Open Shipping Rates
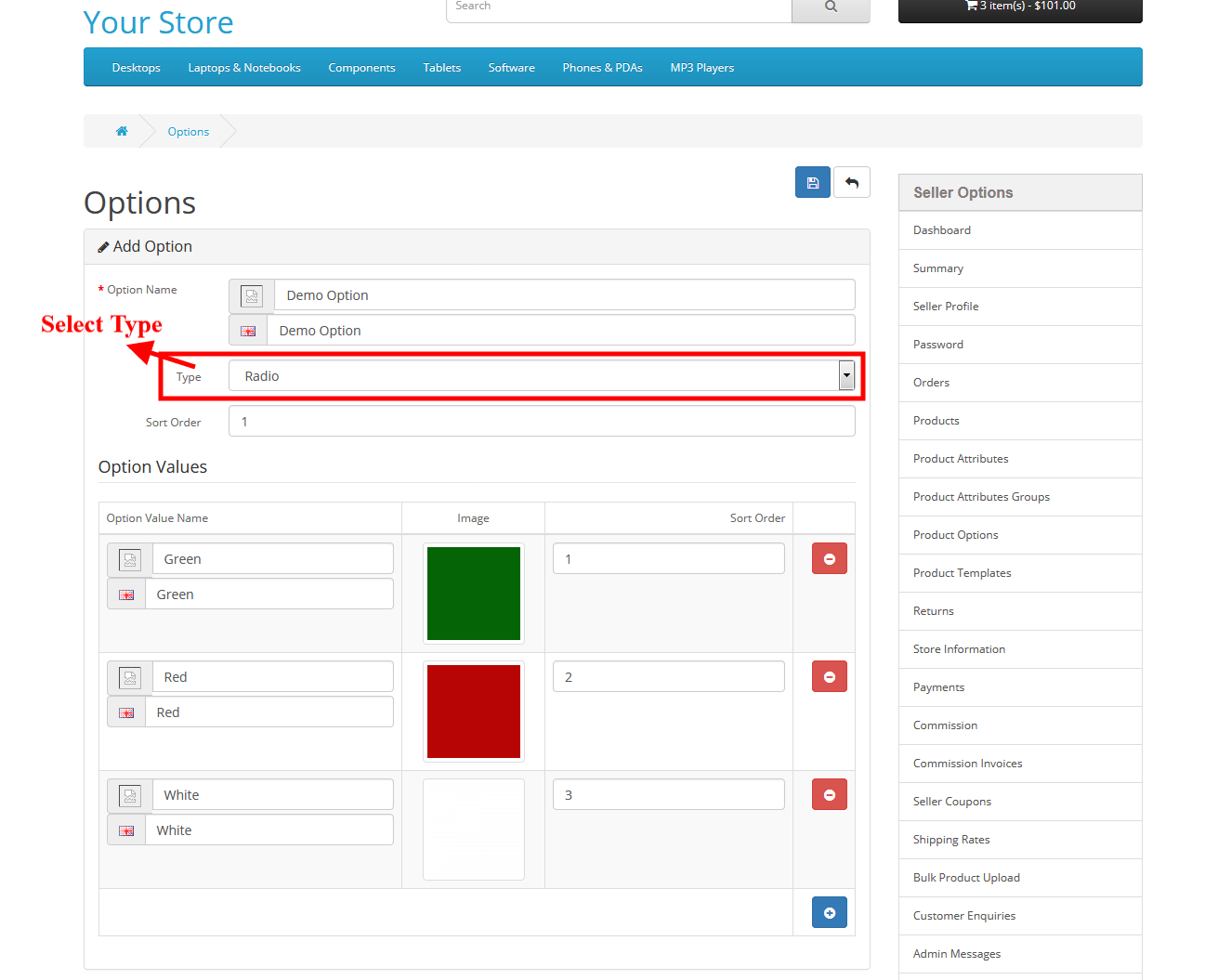The width and height of the screenshot is (1218, 980). tap(1020, 840)
